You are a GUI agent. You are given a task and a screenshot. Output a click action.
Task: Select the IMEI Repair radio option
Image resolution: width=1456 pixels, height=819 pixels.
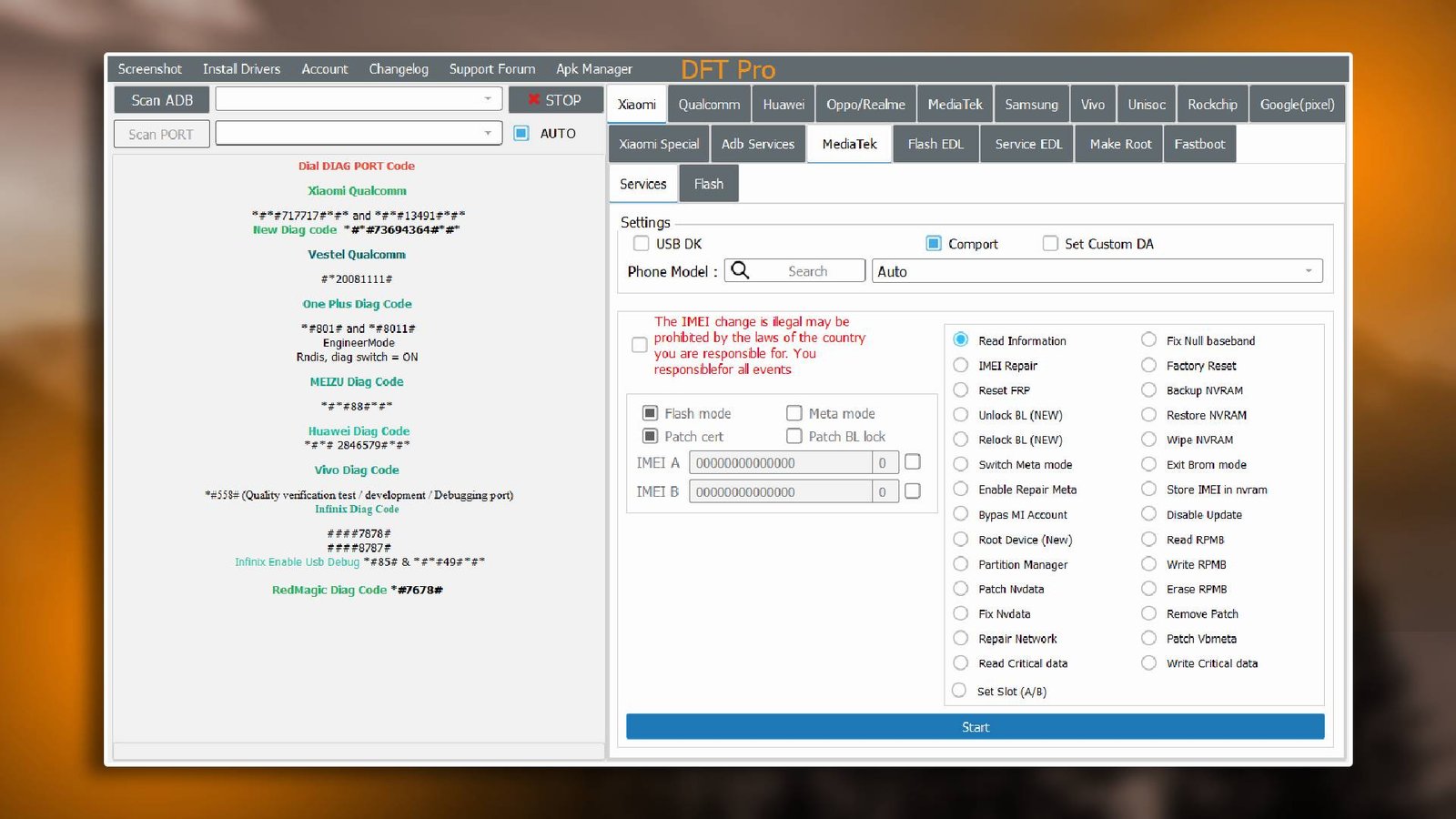pyautogui.click(x=961, y=365)
